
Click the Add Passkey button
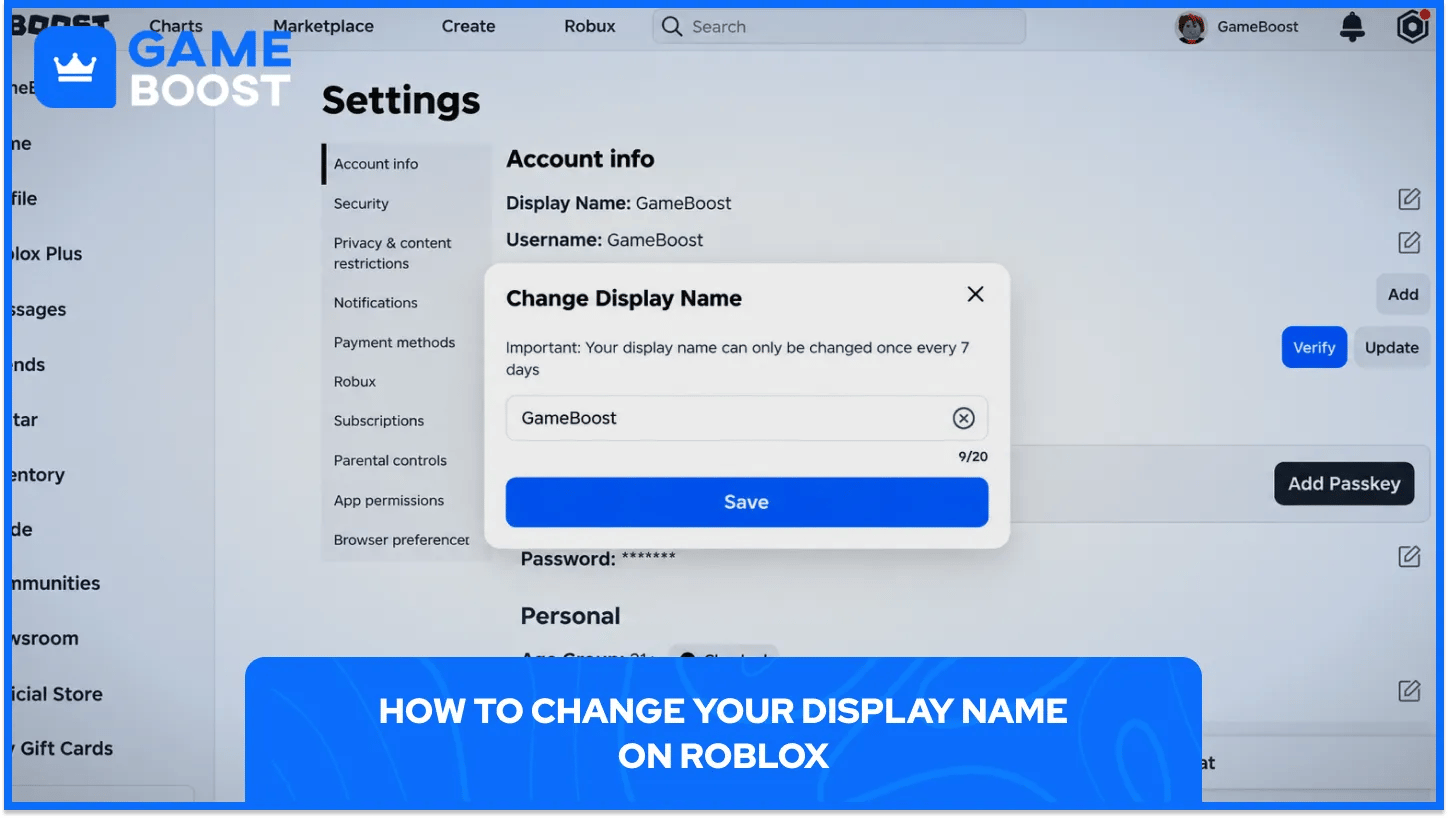[1344, 484]
